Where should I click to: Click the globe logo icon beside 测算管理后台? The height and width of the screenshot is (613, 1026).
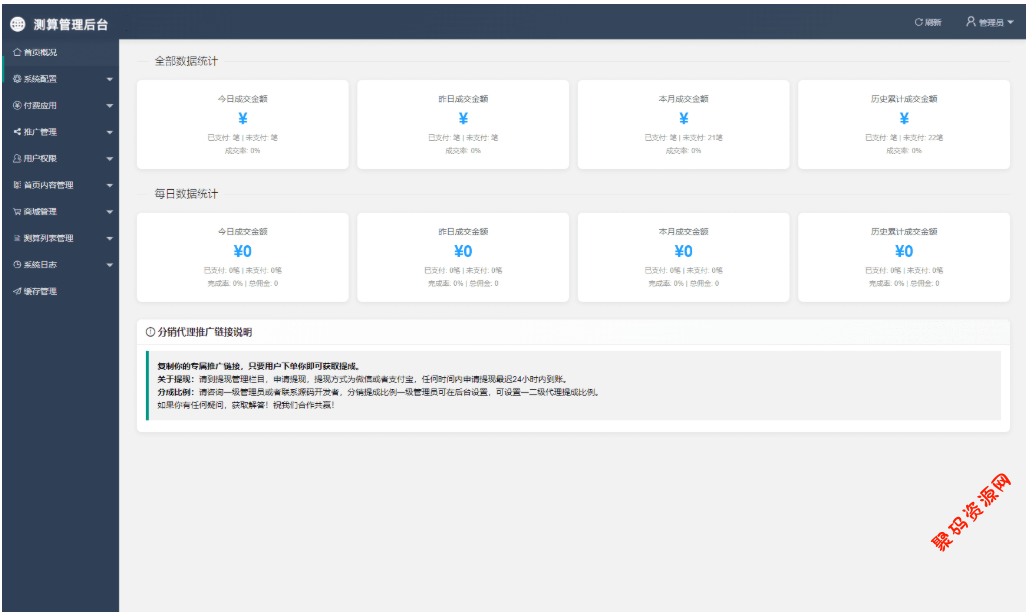(x=18, y=24)
